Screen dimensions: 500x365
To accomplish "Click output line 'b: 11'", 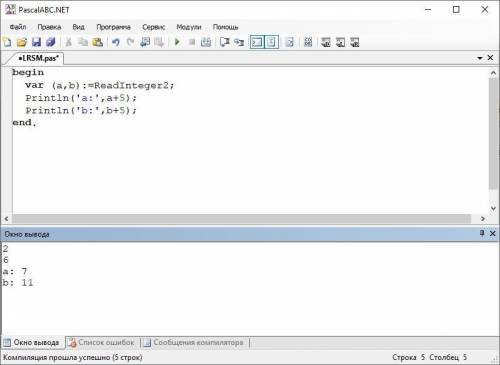I will (x=18, y=283).
